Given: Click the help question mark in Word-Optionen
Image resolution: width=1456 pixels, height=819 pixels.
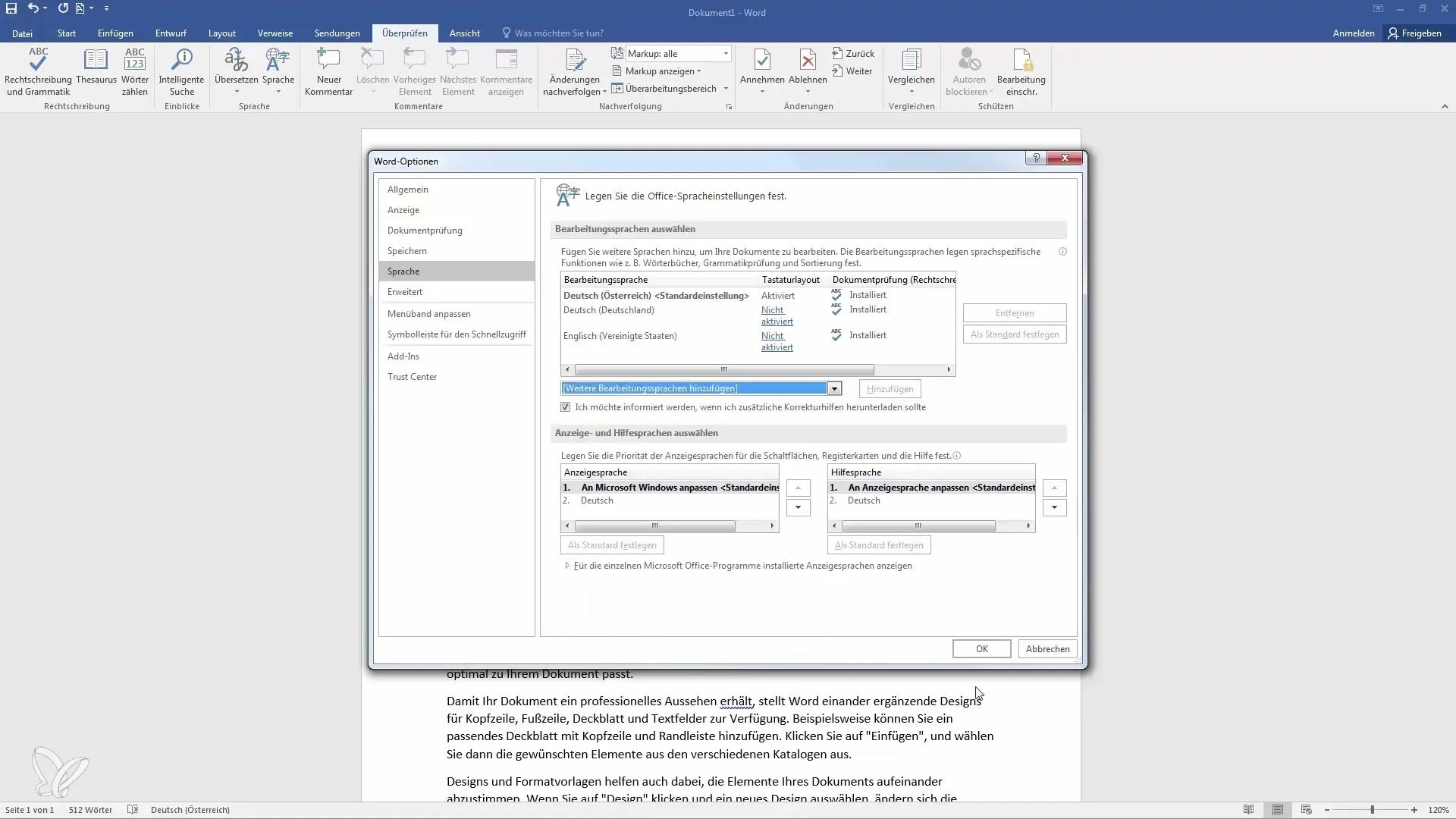Looking at the screenshot, I should [1036, 158].
